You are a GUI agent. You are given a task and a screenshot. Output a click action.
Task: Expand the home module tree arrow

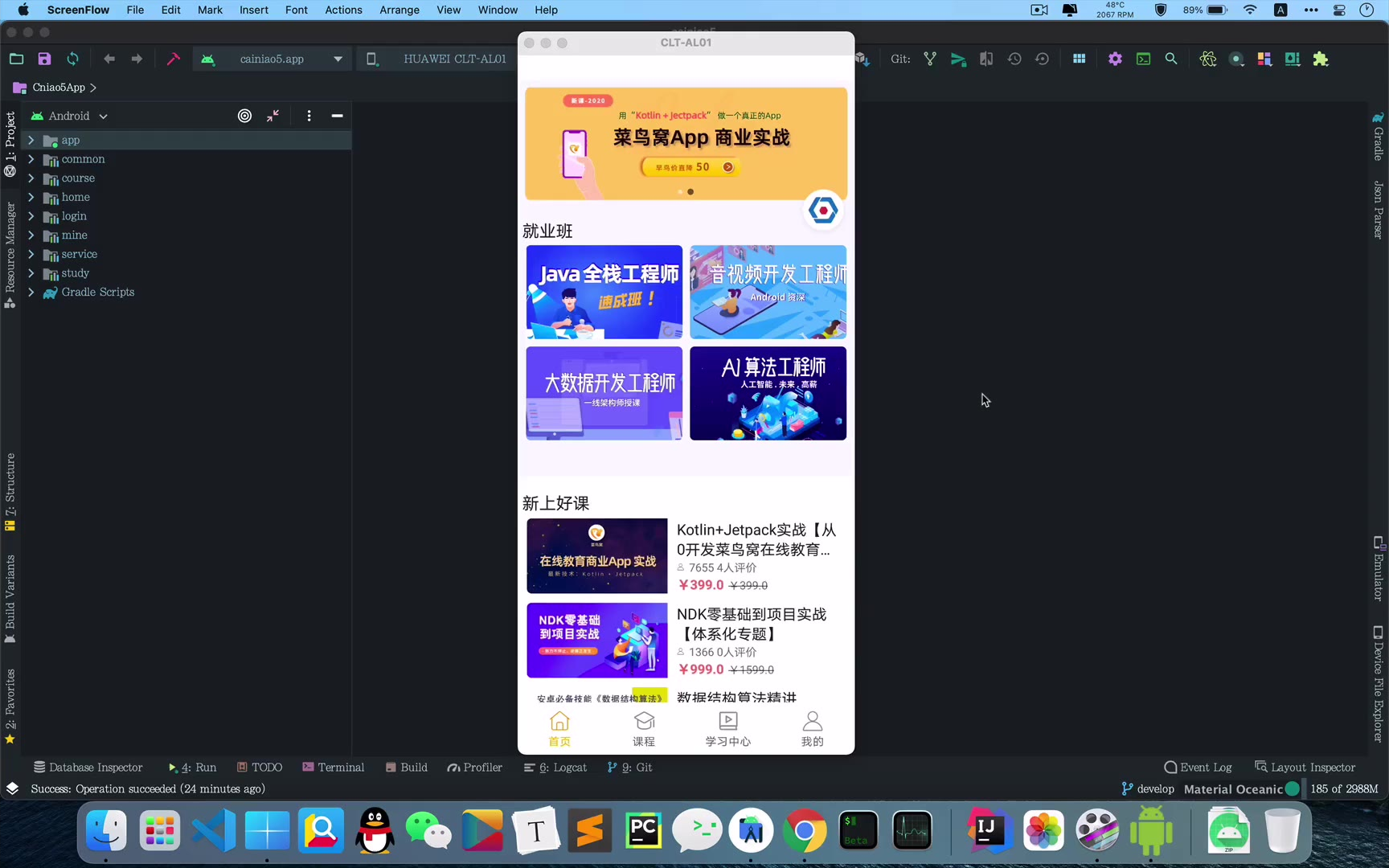point(31,197)
